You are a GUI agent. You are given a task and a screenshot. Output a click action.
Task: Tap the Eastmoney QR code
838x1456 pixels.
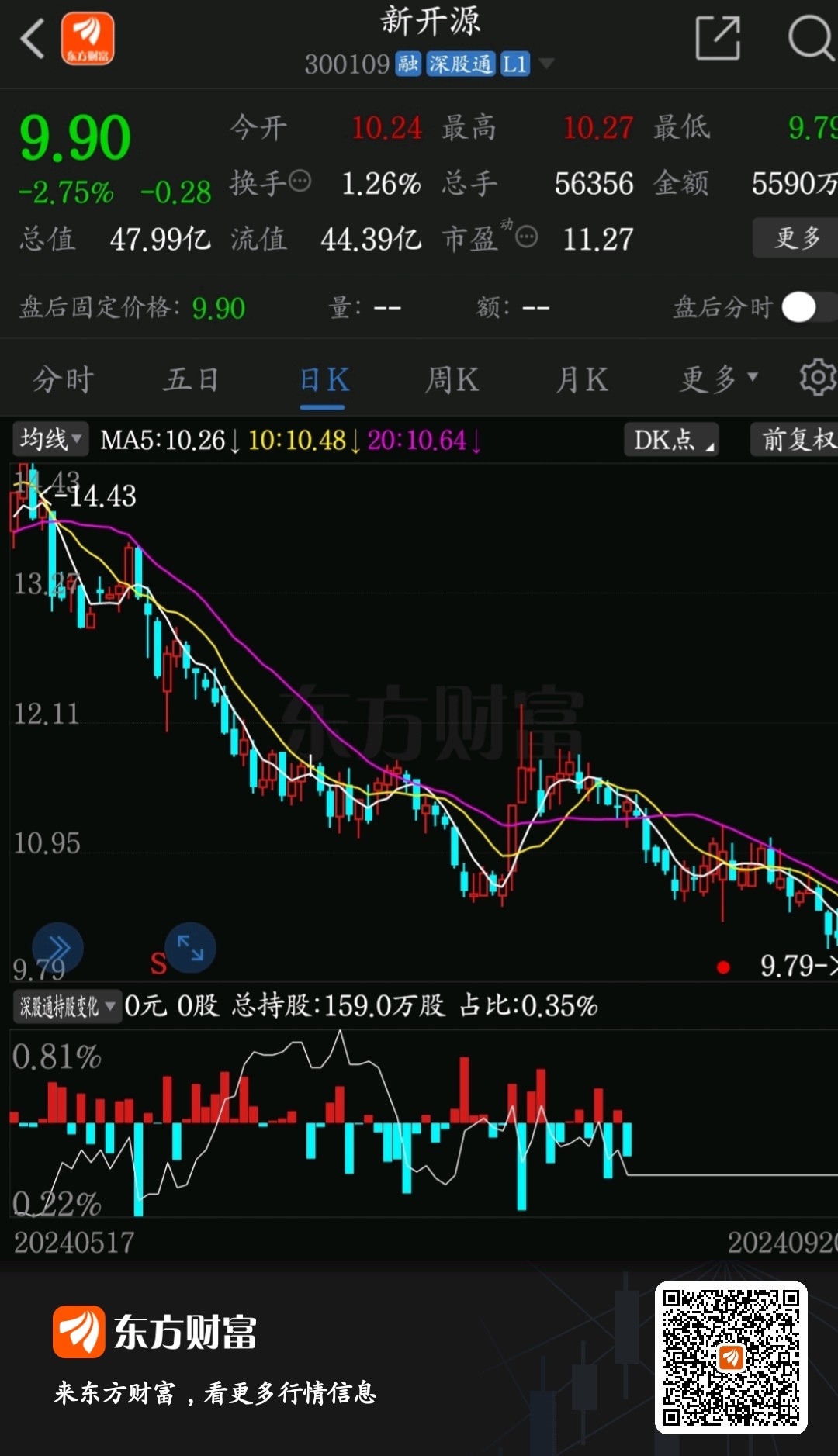click(x=731, y=1357)
